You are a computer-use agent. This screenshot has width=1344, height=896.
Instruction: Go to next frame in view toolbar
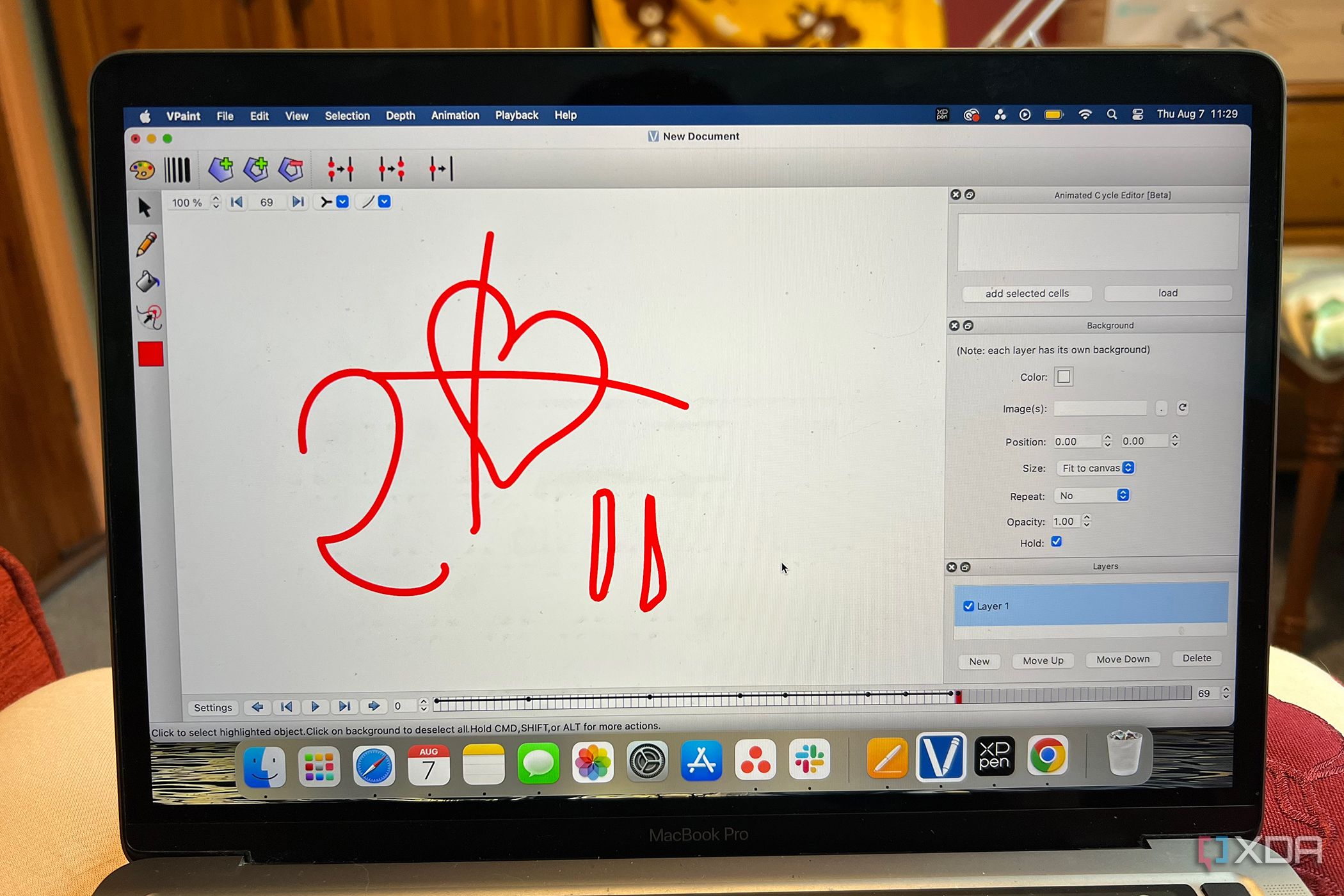[x=298, y=202]
